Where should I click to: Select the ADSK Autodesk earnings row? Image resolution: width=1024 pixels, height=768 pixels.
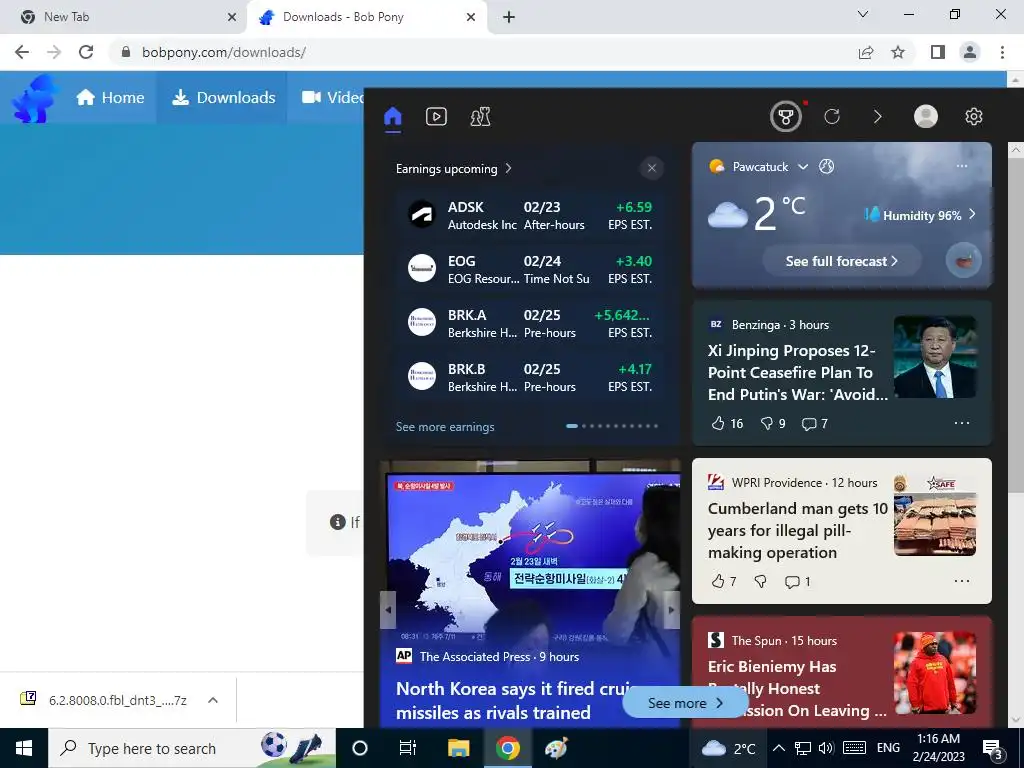click(x=530, y=216)
